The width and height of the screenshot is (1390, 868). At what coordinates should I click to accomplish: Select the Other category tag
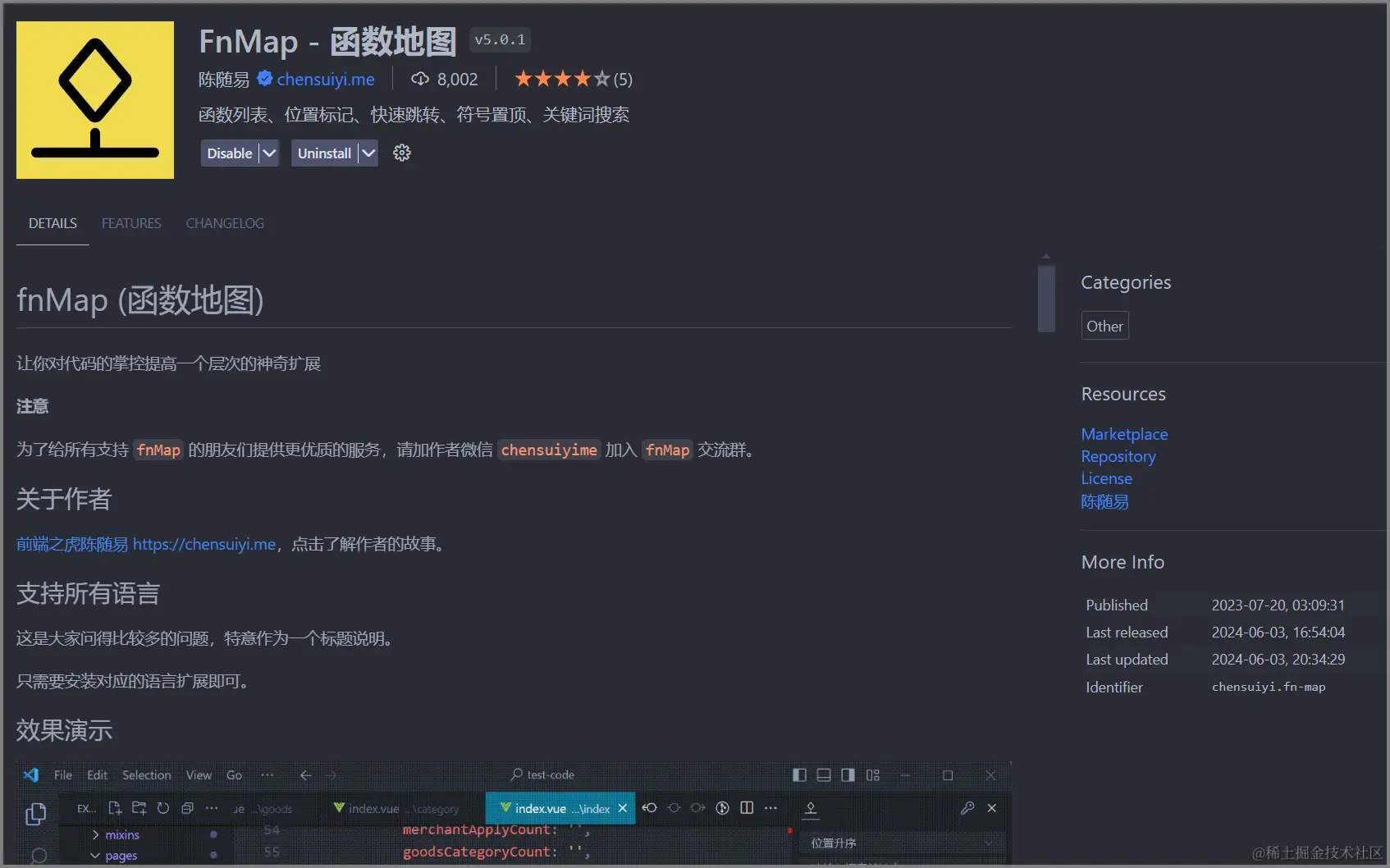1104,326
